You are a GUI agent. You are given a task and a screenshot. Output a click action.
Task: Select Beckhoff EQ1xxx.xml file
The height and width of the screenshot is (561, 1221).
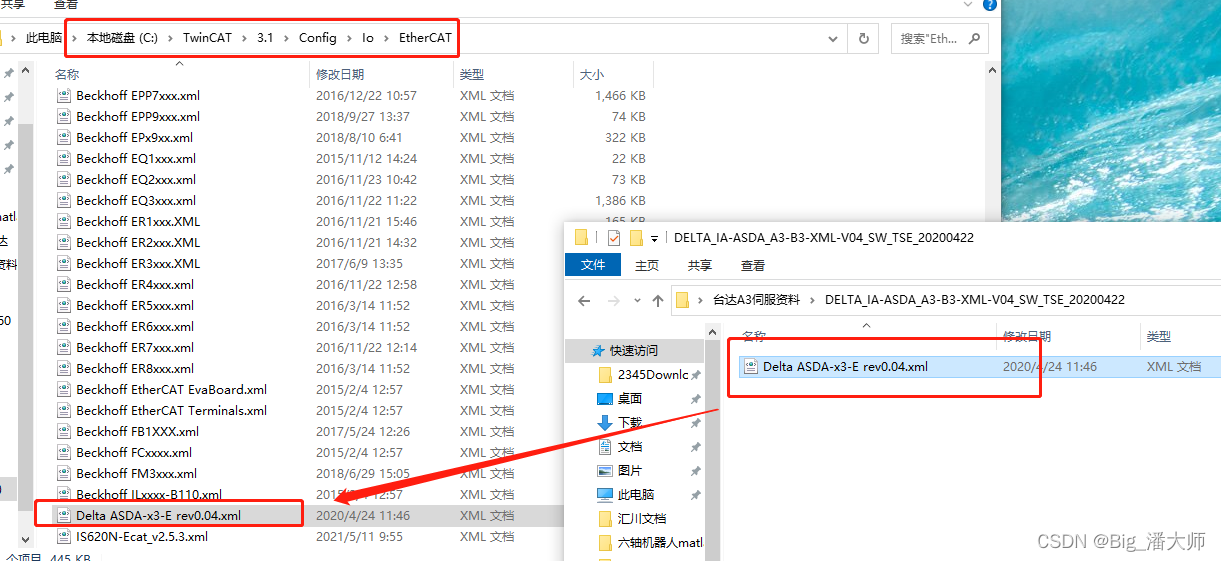[136, 159]
